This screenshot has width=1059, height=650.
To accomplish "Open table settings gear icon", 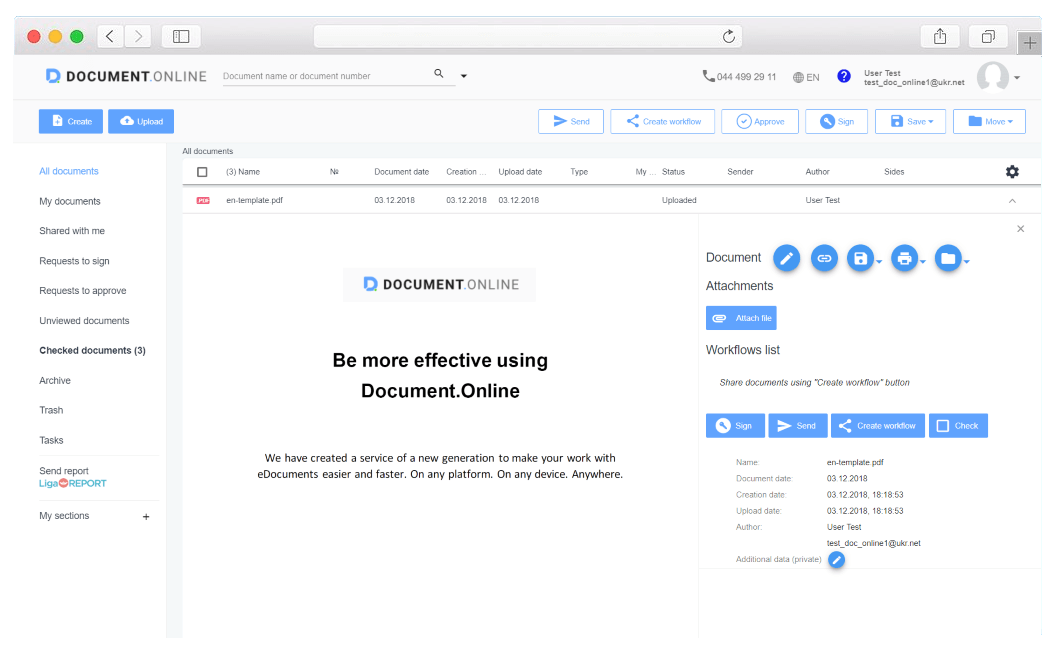I will [x=1012, y=172].
